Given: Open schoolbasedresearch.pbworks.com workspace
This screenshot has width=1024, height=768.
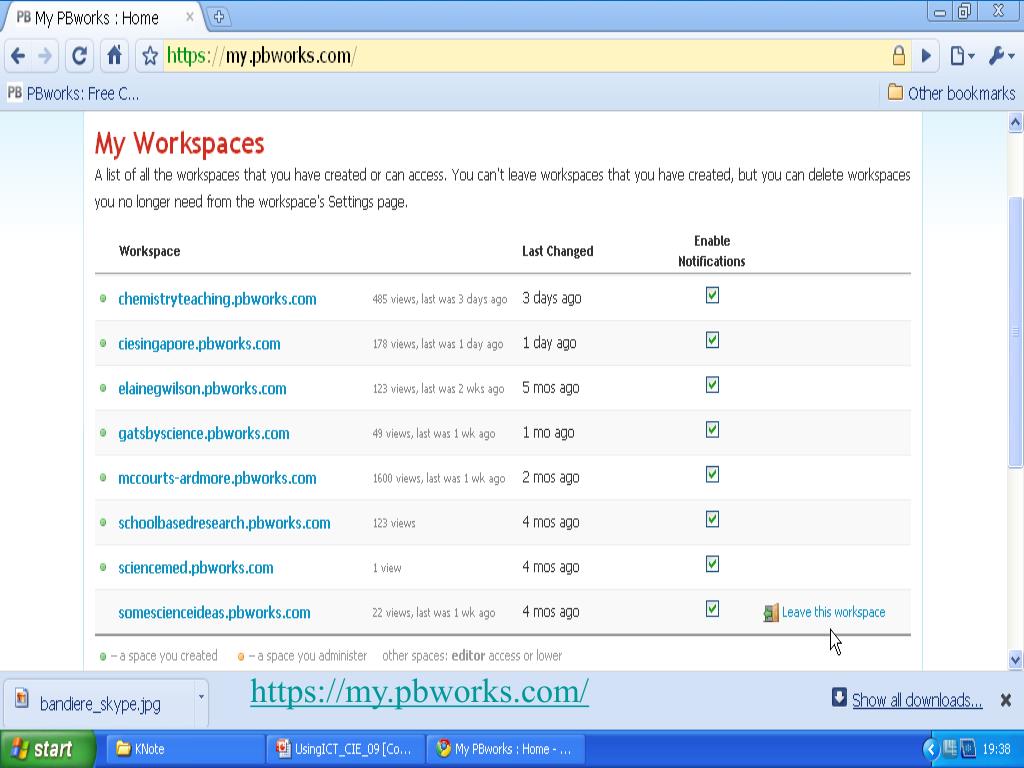Looking at the screenshot, I should point(224,523).
